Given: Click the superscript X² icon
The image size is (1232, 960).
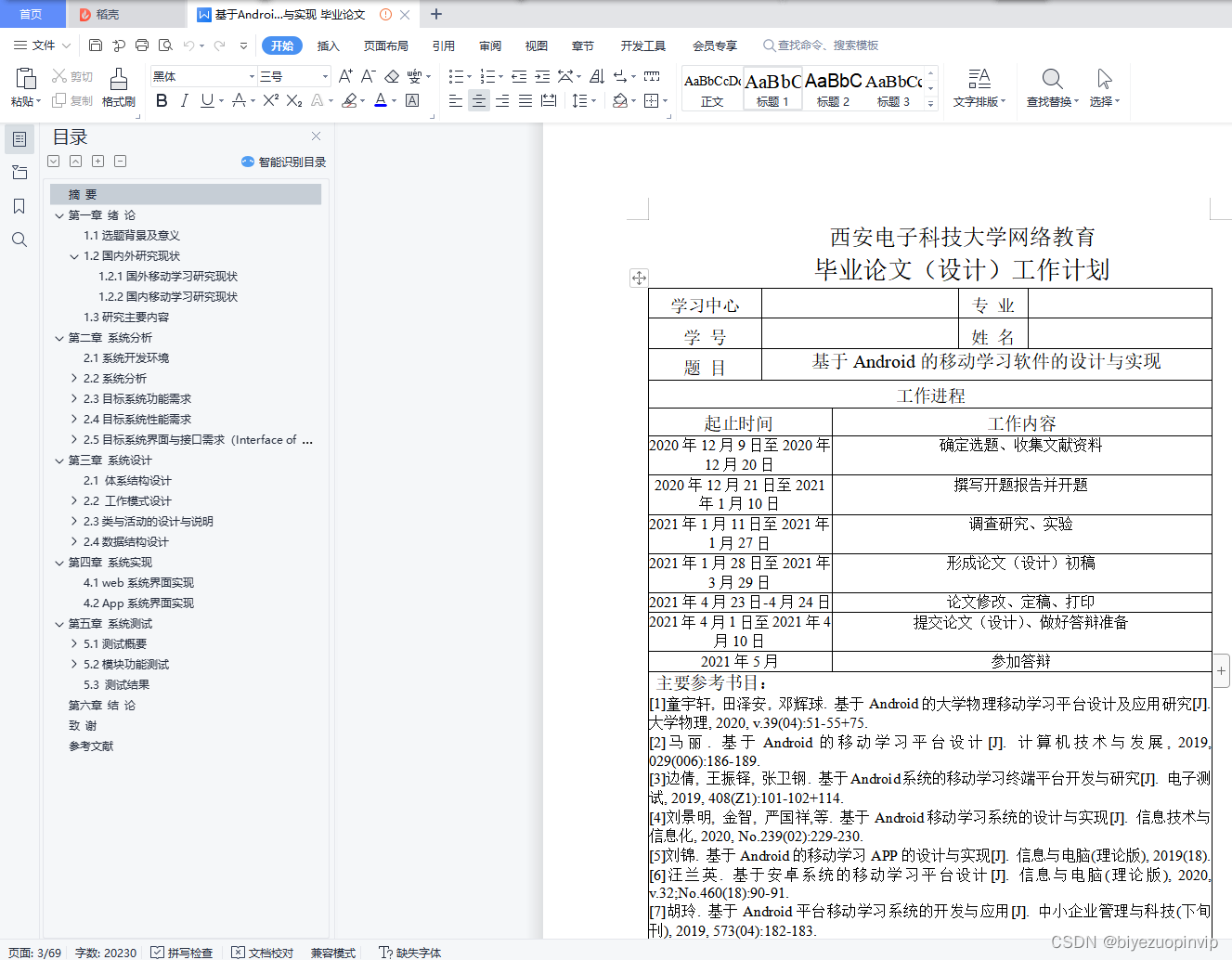Looking at the screenshot, I should tap(271, 100).
